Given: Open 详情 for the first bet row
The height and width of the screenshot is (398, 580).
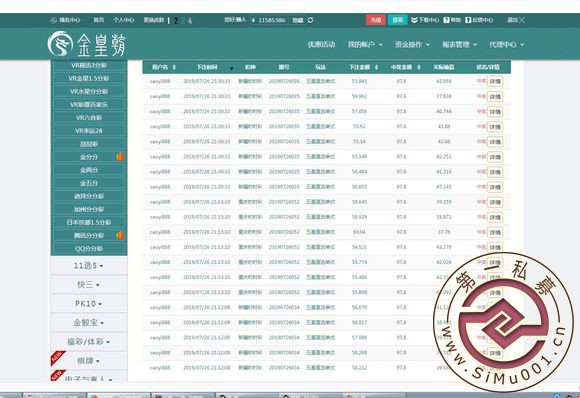Looking at the screenshot, I should point(495,81).
